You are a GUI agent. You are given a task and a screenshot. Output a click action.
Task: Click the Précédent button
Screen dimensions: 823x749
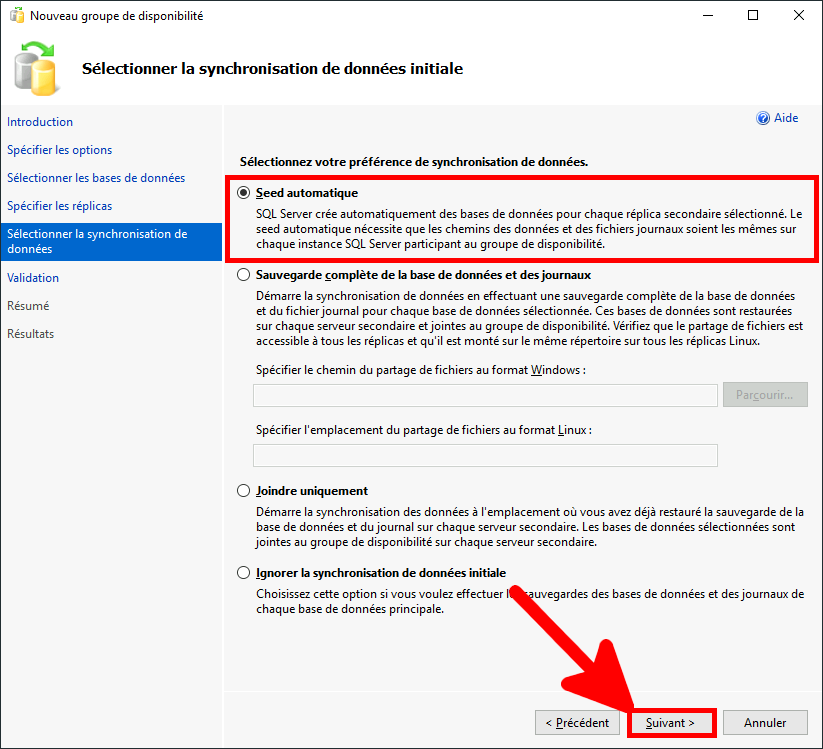click(x=577, y=722)
